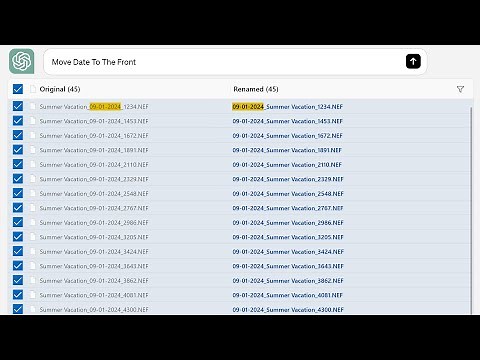Uncheck the 1234.NEF file checkbox
The width and height of the screenshot is (480, 360).
[x=18, y=106]
